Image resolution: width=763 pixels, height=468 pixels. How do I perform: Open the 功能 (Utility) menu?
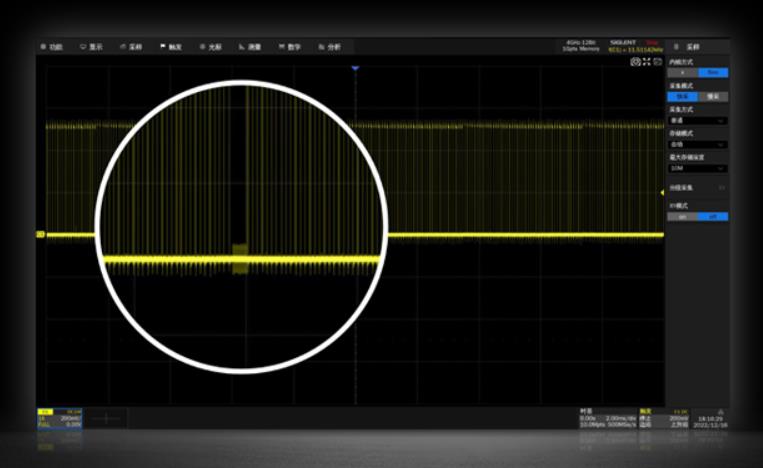click(x=51, y=47)
